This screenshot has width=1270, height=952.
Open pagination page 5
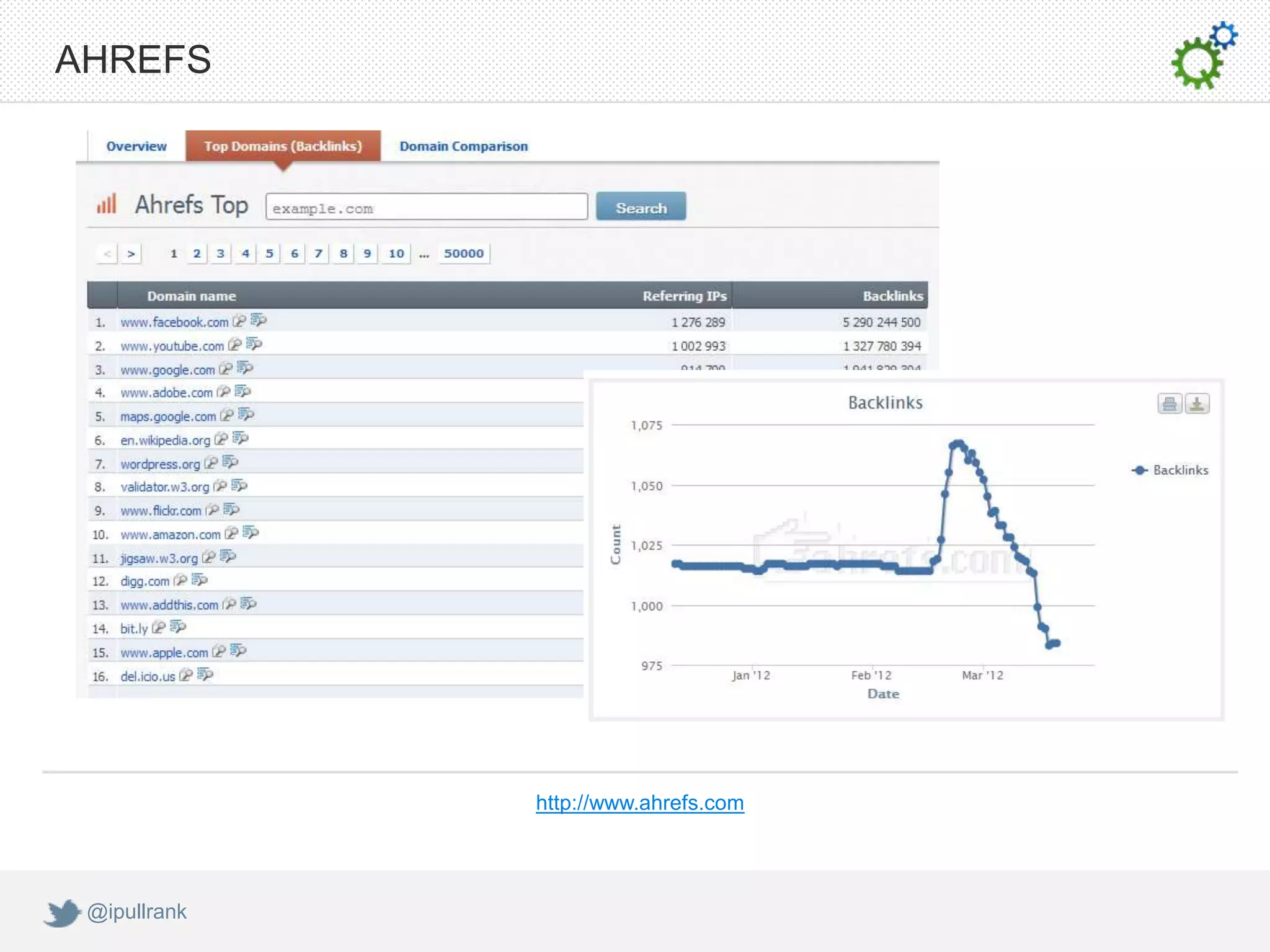269,253
